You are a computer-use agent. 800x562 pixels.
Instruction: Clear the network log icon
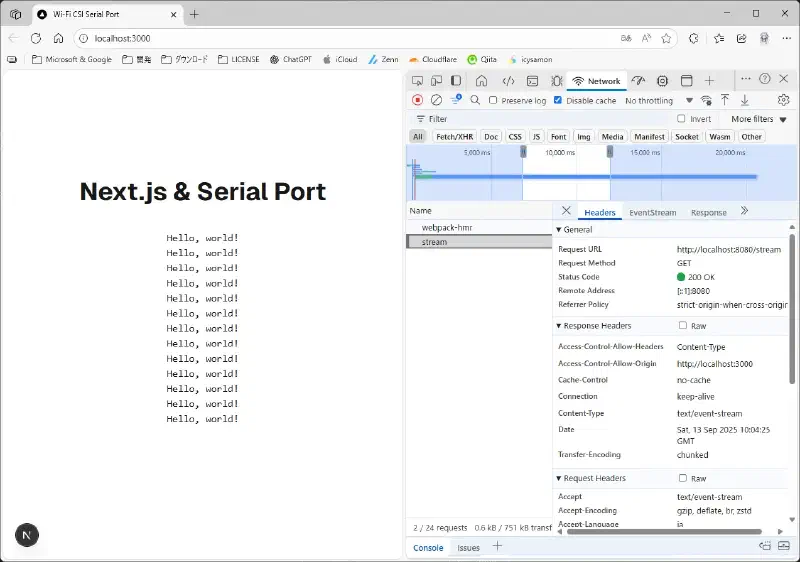point(436,100)
